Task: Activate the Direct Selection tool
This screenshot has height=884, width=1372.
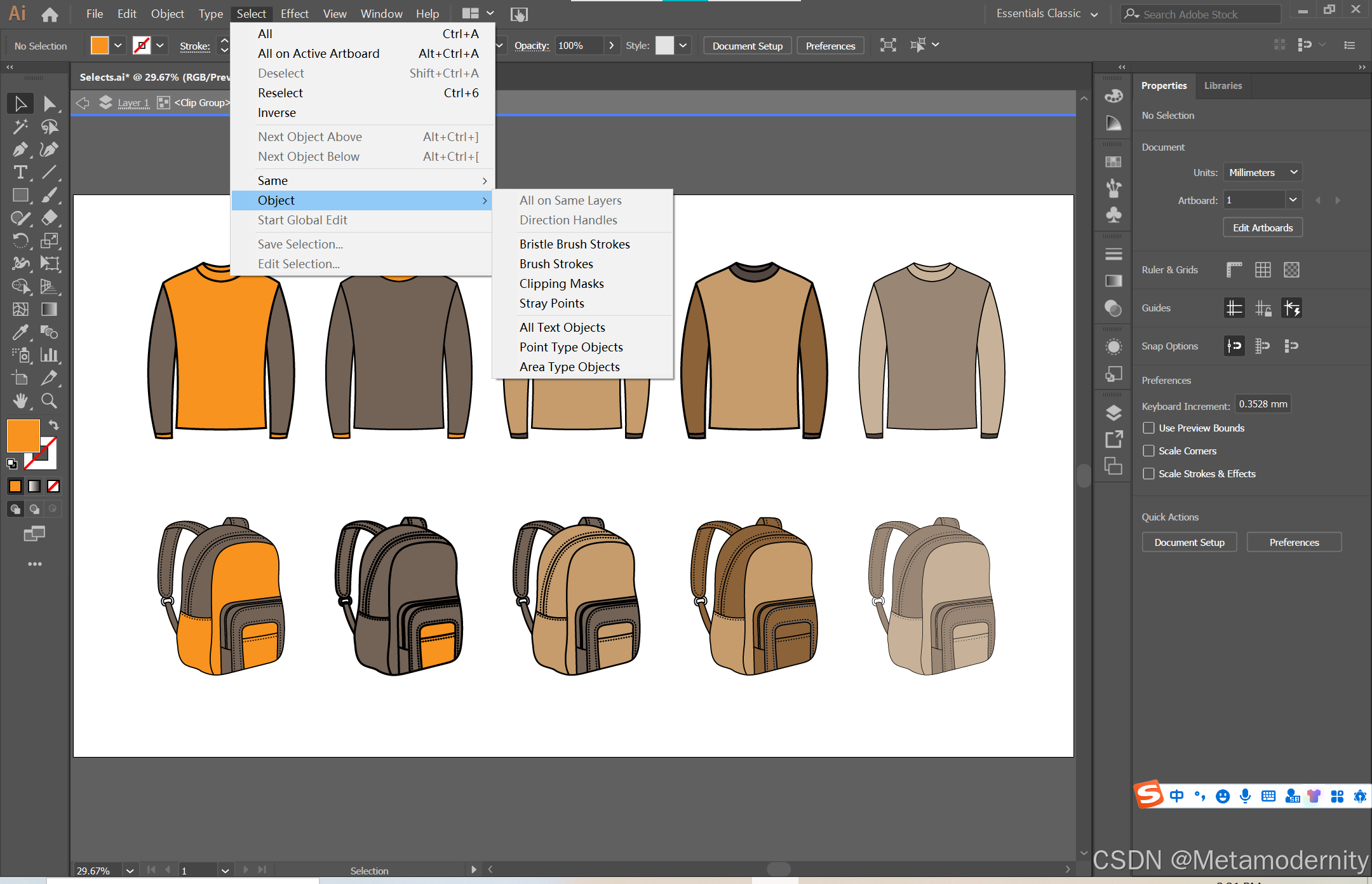Action: tap(49, 104)
